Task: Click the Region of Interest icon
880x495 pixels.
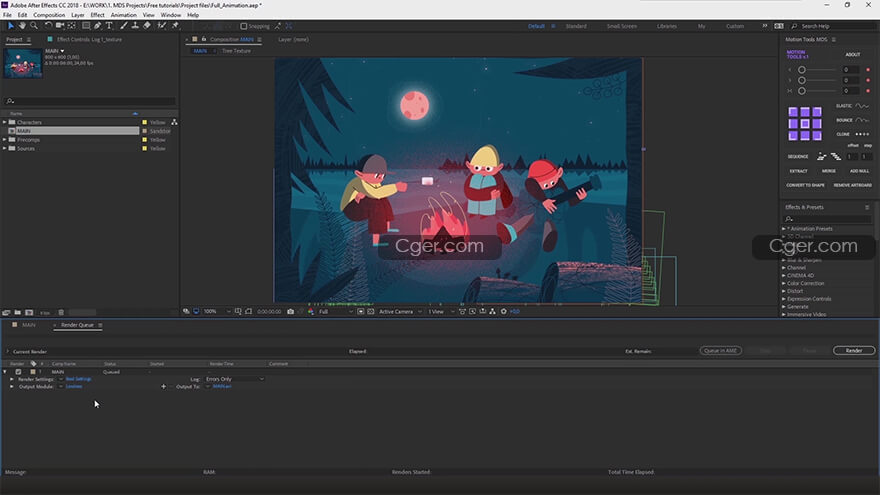Action: (x=360, y=311)
